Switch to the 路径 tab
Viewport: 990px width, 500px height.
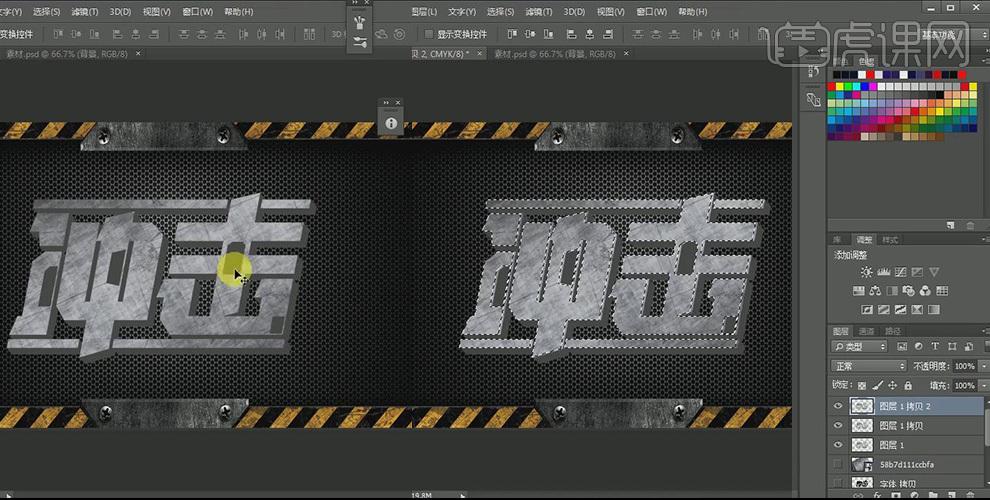[x=893, y=331]
